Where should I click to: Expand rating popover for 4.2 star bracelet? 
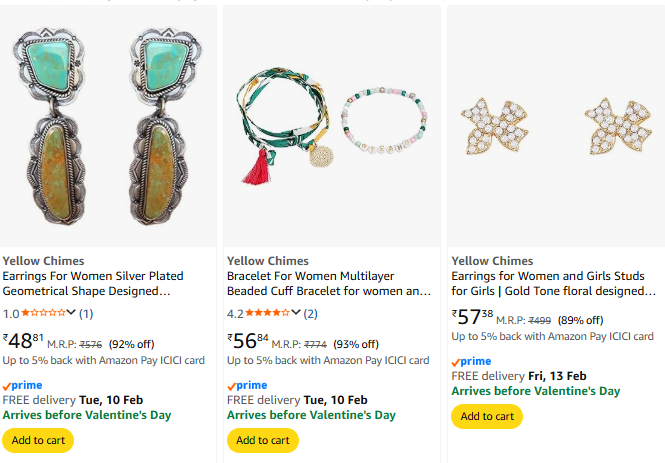click(296, 313)
